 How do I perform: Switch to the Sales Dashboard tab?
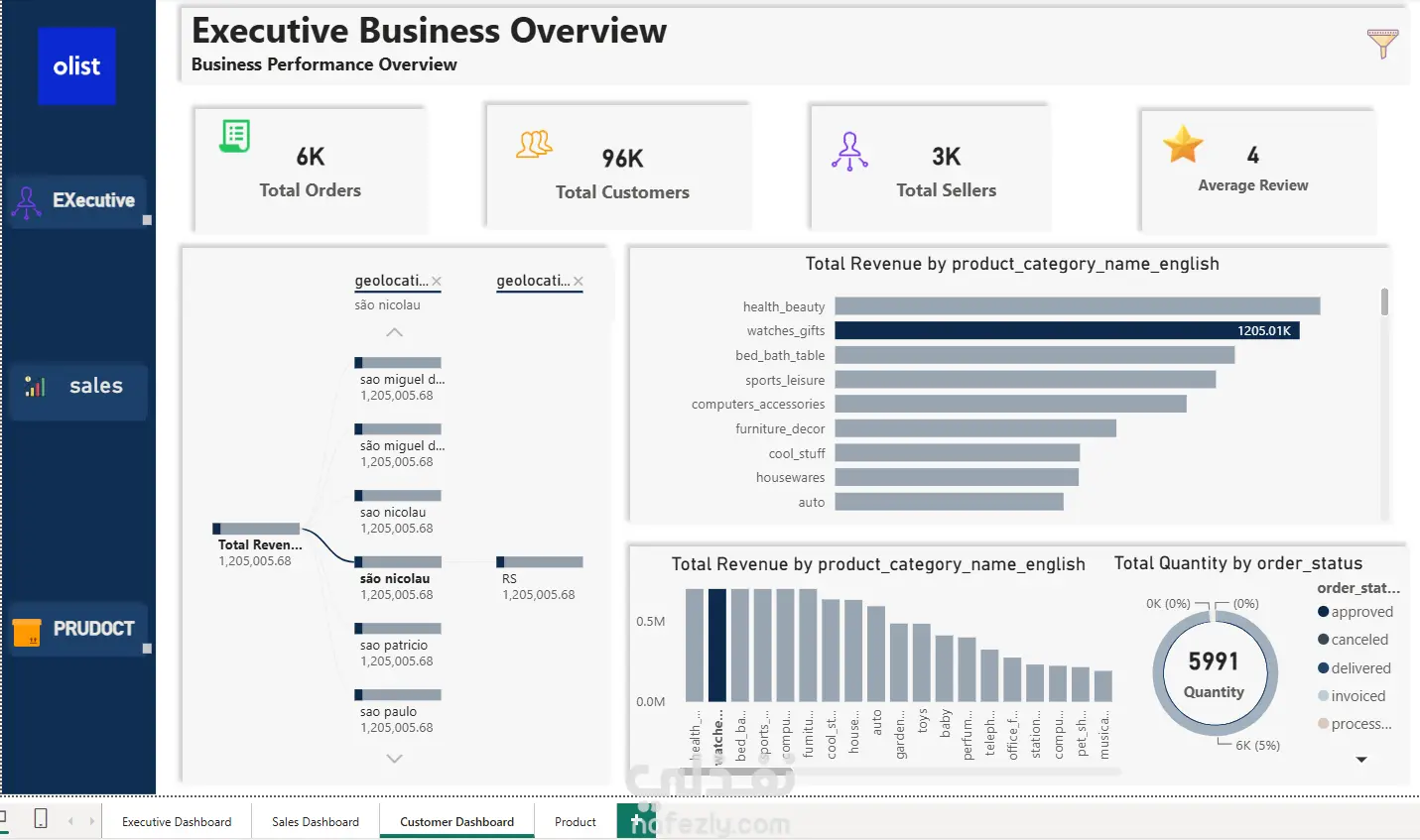coord(316,821)
